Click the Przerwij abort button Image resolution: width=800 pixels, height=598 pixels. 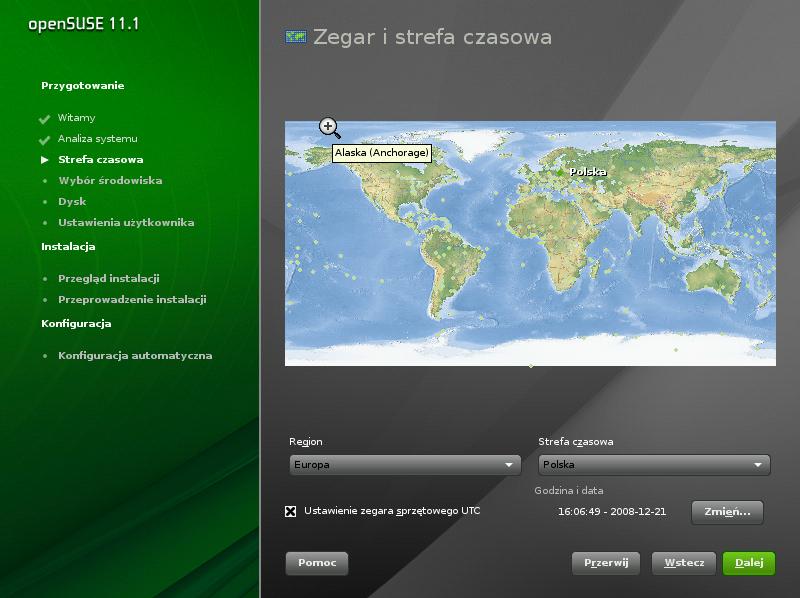[x=606, y=563]
